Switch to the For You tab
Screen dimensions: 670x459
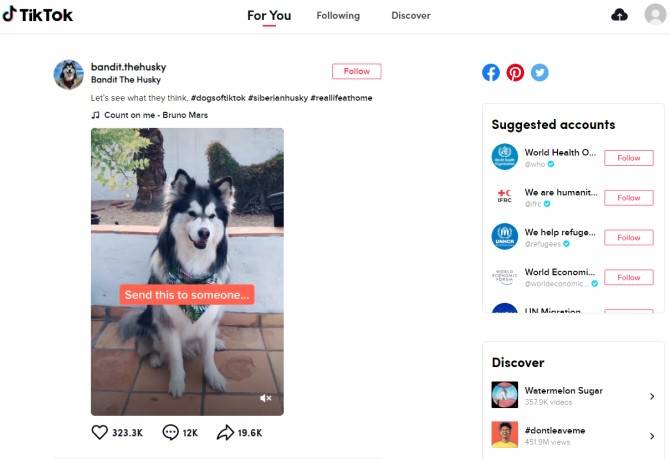(x=269, y=16)
